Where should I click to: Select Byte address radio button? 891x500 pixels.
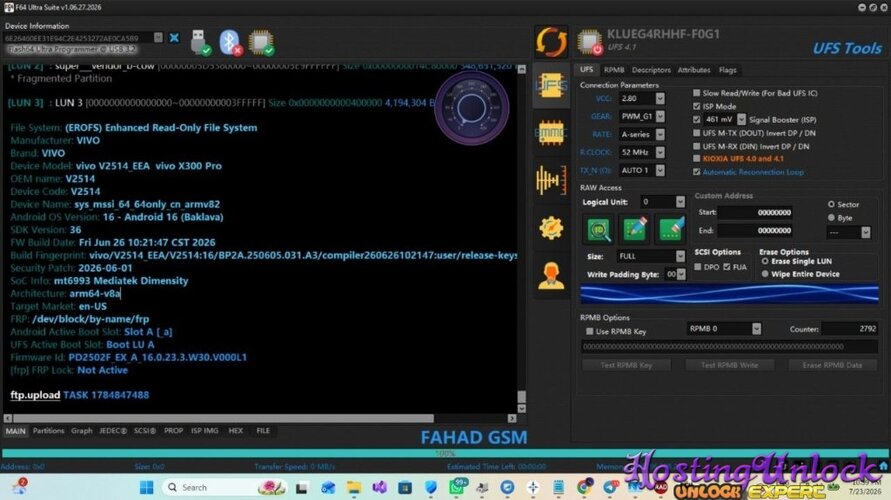(x=831, y=218)
